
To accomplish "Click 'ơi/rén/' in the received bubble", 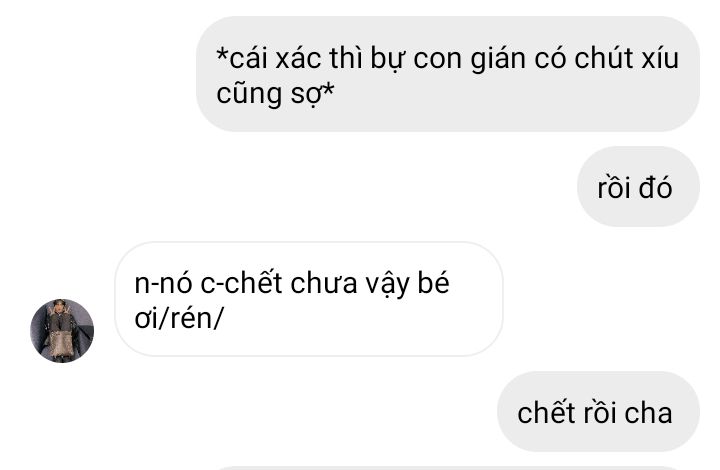I will [x=179, y=317].
